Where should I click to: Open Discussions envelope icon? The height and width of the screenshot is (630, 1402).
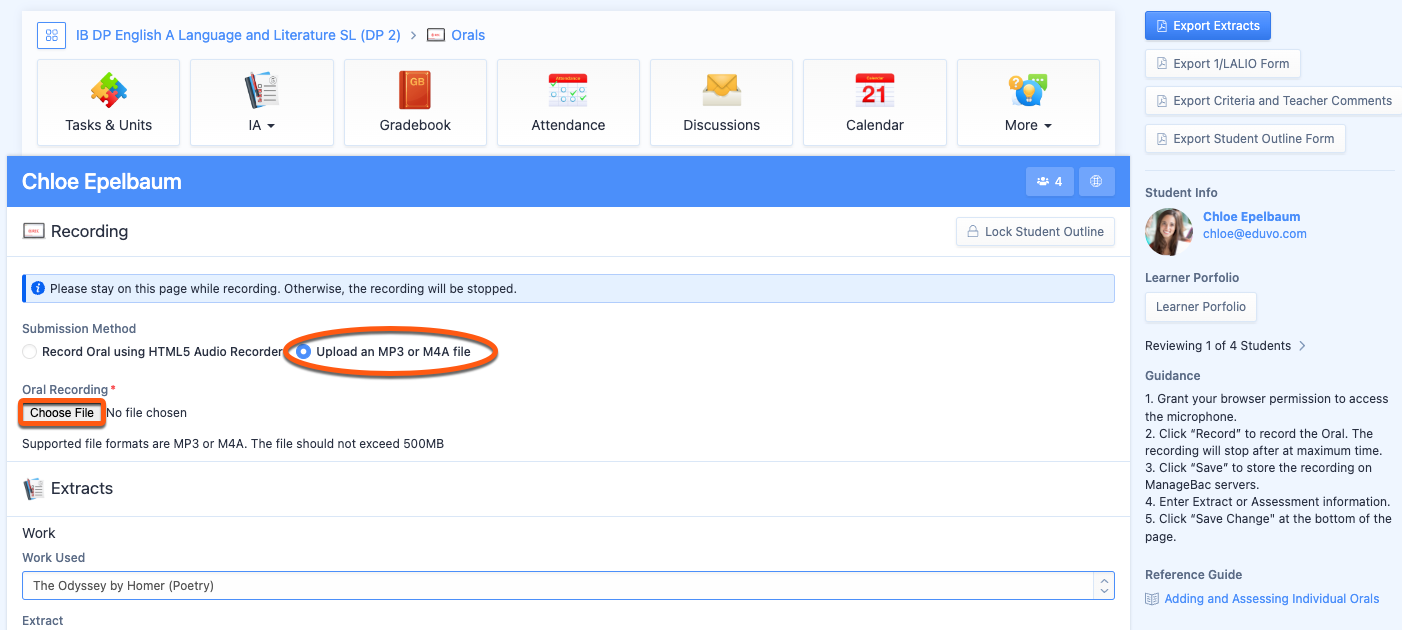[x=721, y=91]
